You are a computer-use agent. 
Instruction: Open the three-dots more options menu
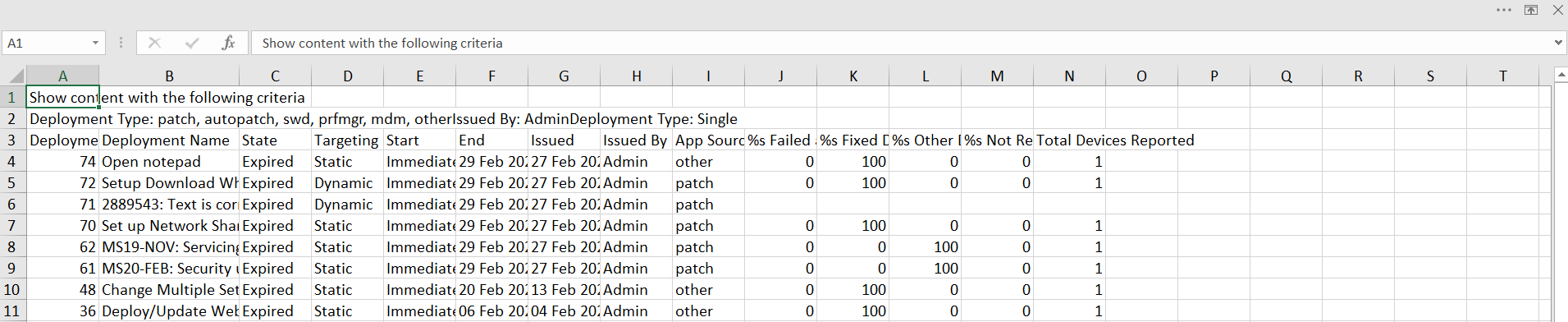coord(1503,10)
